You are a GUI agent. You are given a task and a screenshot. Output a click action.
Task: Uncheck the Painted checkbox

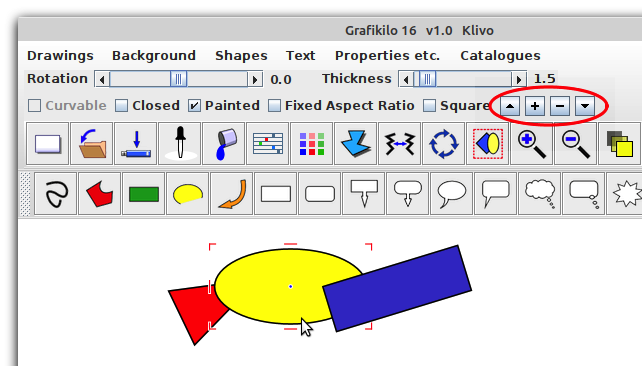[x=194, y=106]
